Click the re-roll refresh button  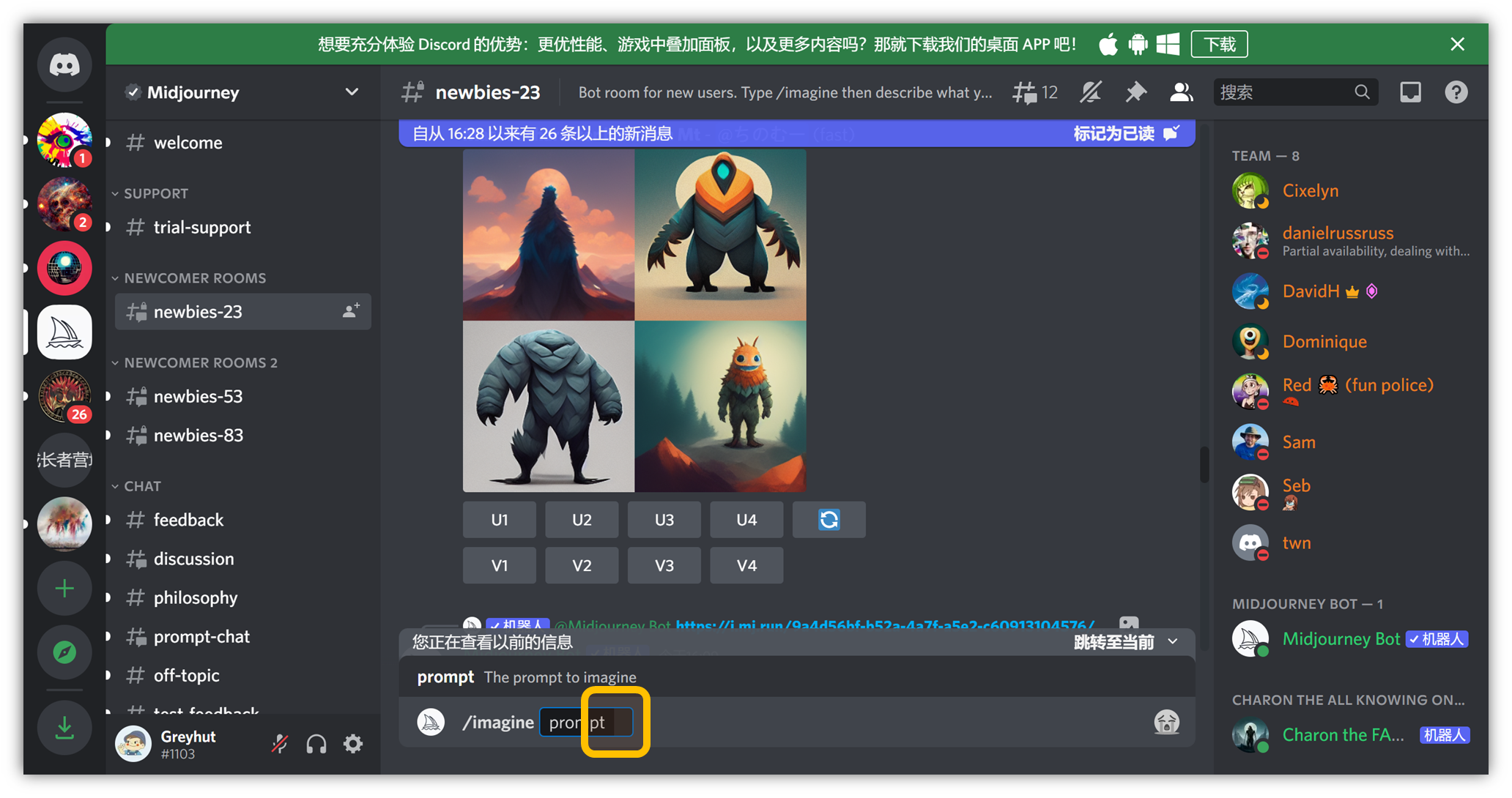coord(829,520)
